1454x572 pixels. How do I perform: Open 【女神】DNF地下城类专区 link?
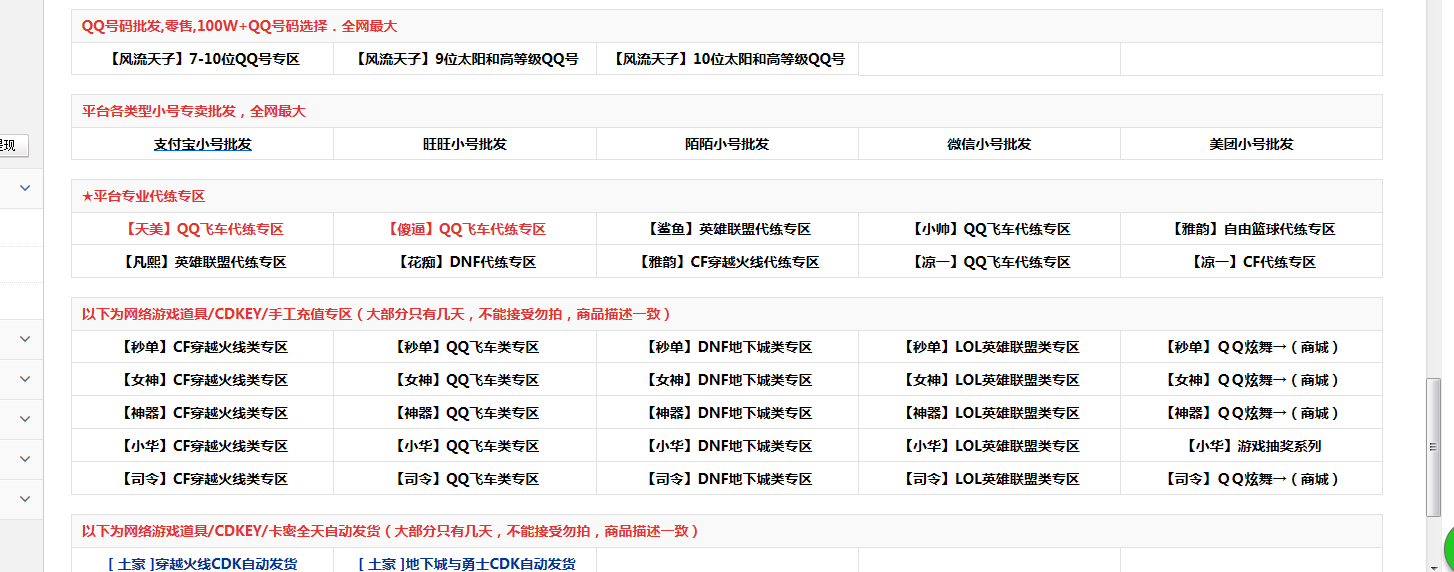coord(727,380)
